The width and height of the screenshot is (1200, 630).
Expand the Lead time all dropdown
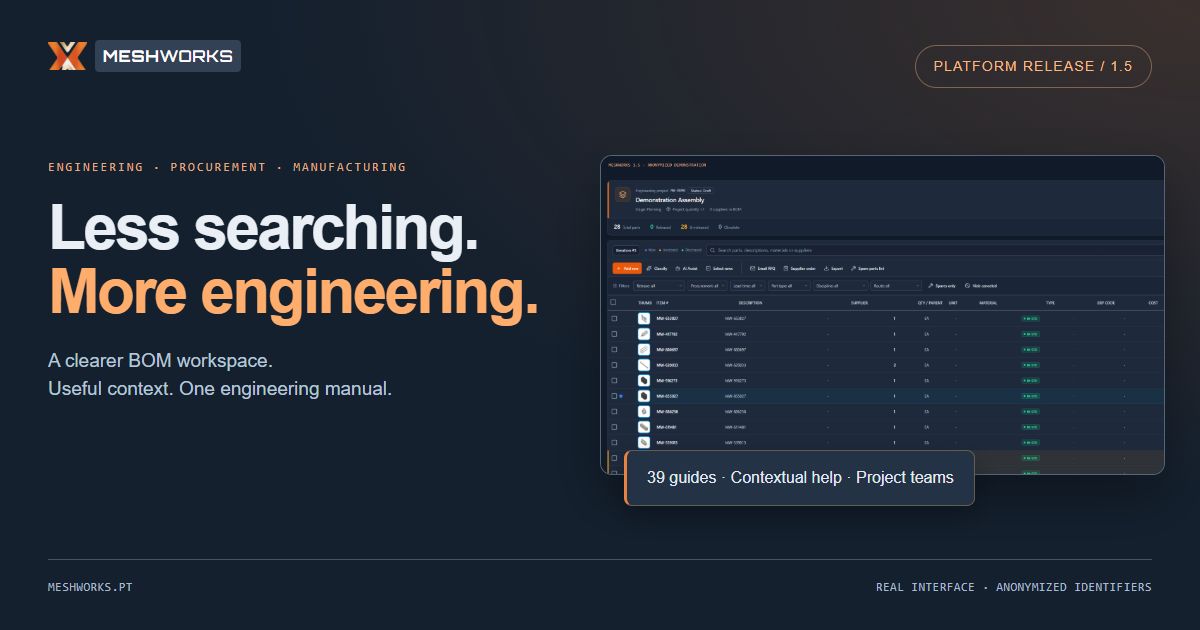pyautogui.click(x=747, y=286)
